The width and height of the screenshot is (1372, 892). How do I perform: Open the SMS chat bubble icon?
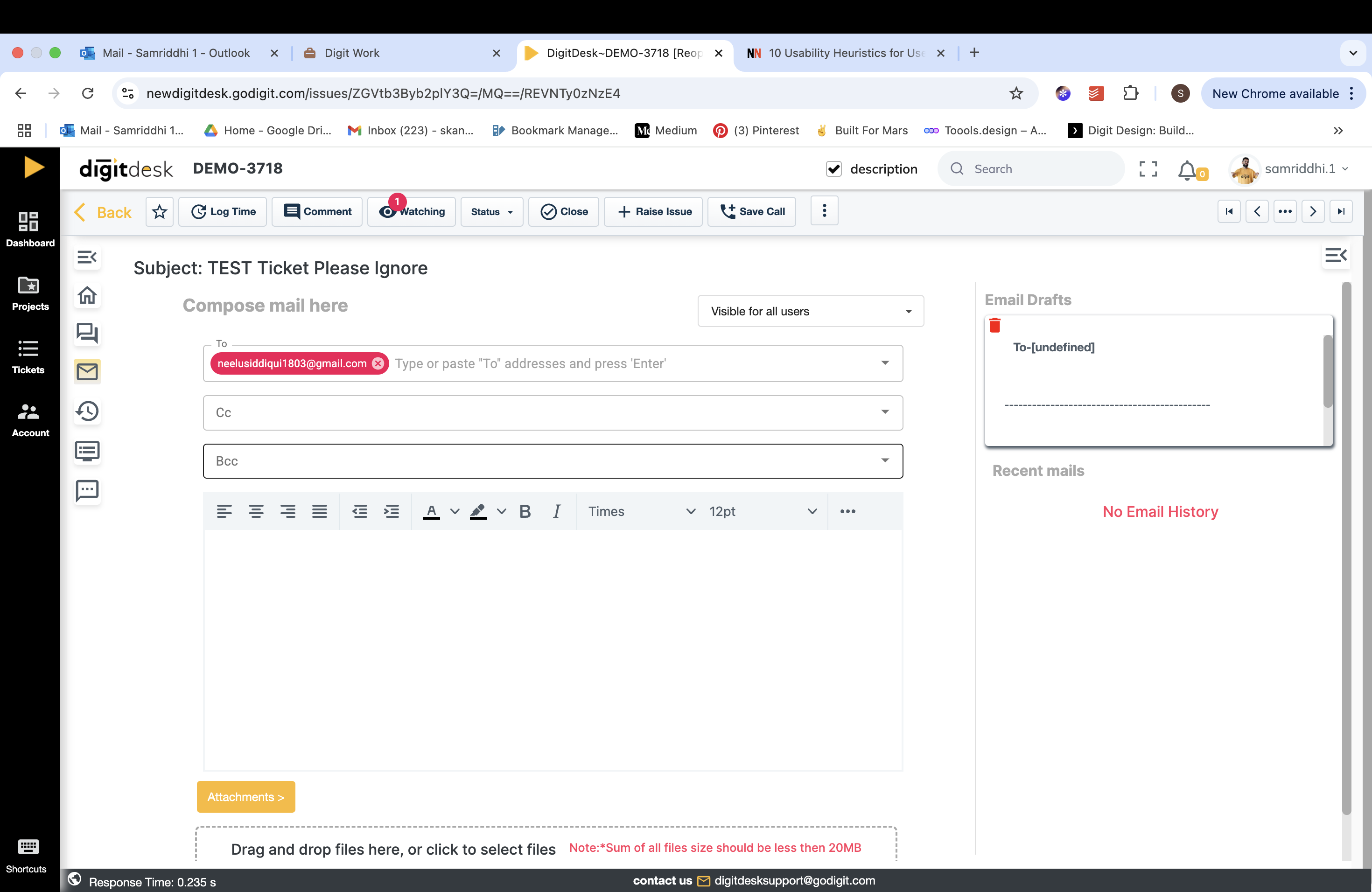tap(87, 490)
